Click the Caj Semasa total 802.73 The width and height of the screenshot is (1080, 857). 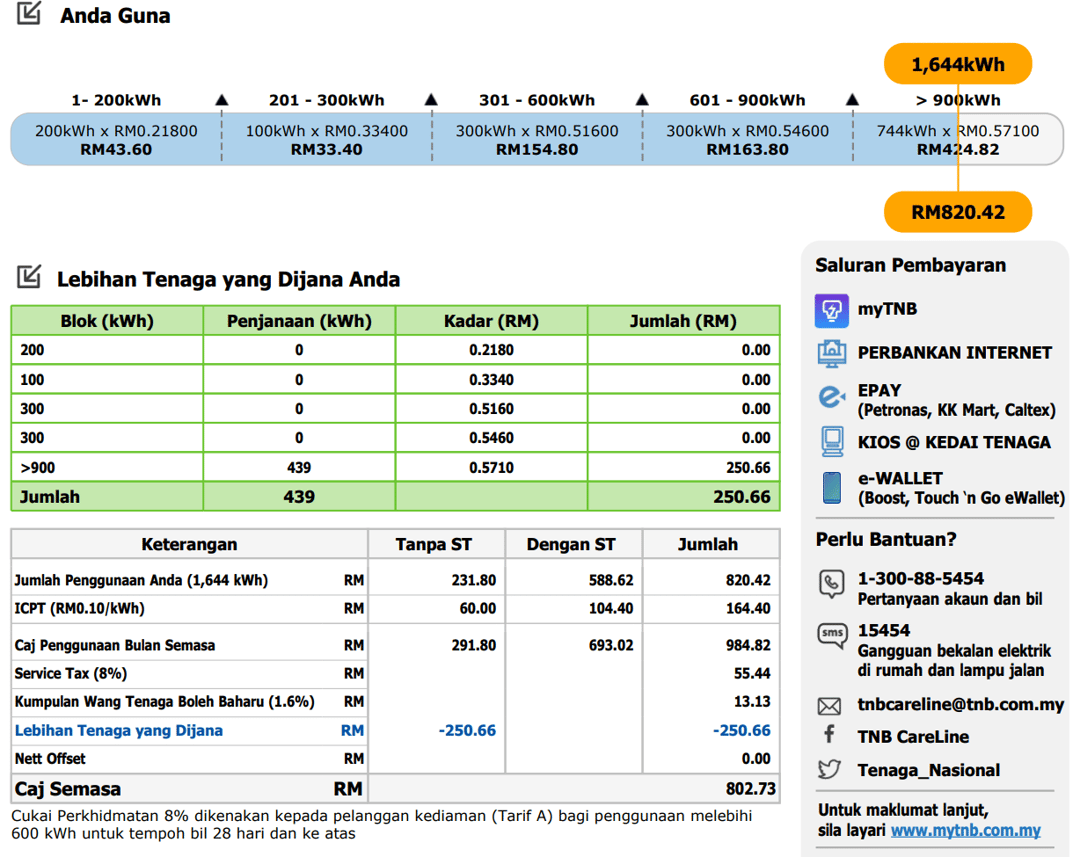click(751, 789)
